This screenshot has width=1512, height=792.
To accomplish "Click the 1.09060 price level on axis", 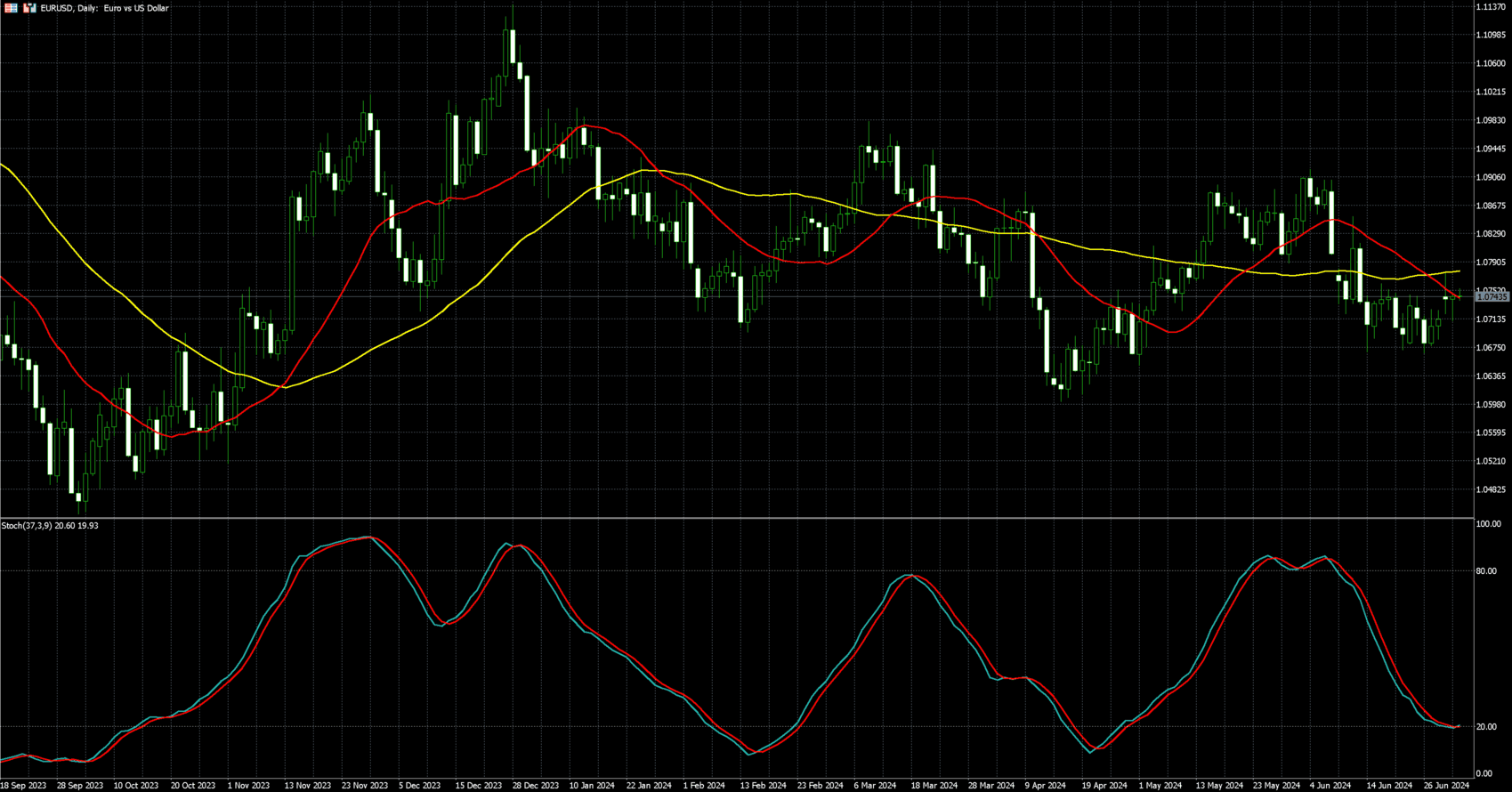I will coord(1491,177).
